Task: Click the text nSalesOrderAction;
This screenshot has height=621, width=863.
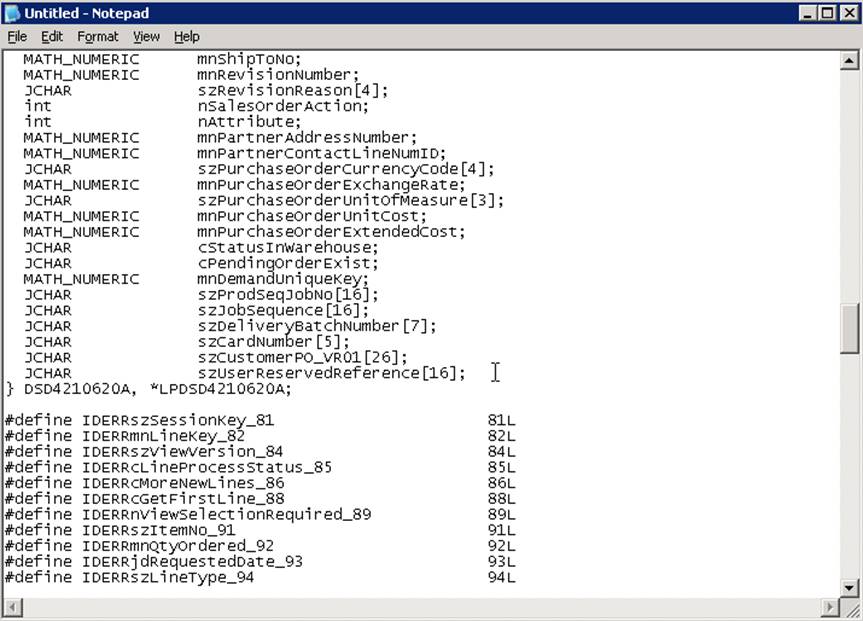Action: click(283, 106)
